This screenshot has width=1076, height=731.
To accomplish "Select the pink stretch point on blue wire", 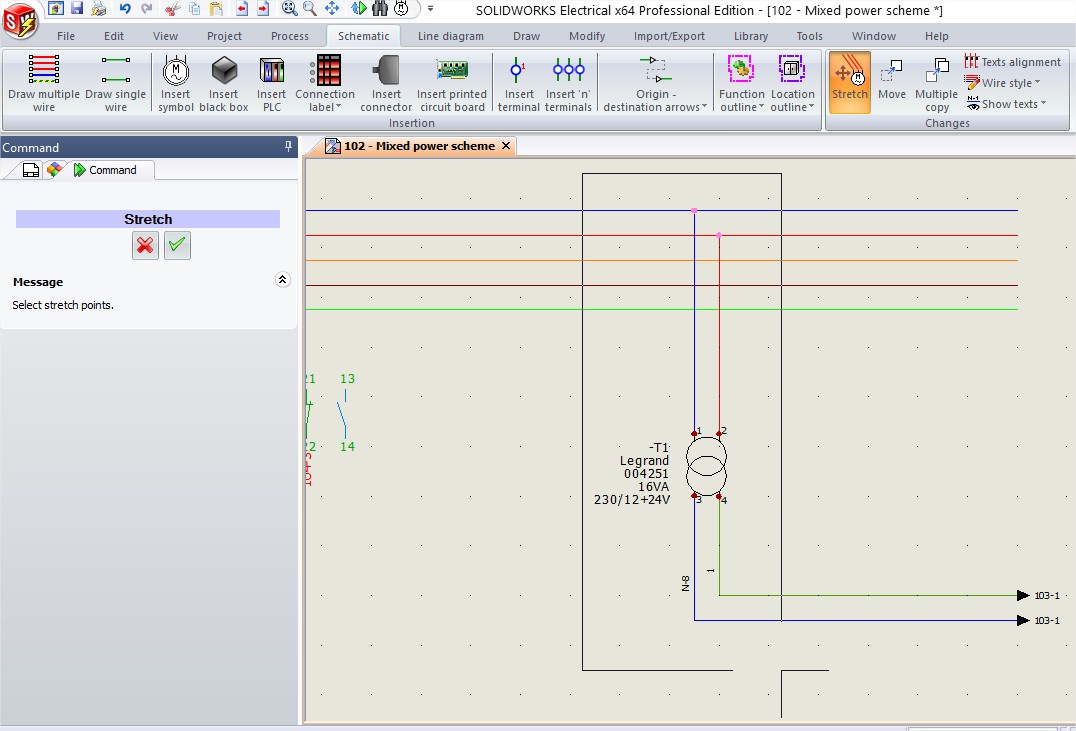I will [x=694, y=211].
